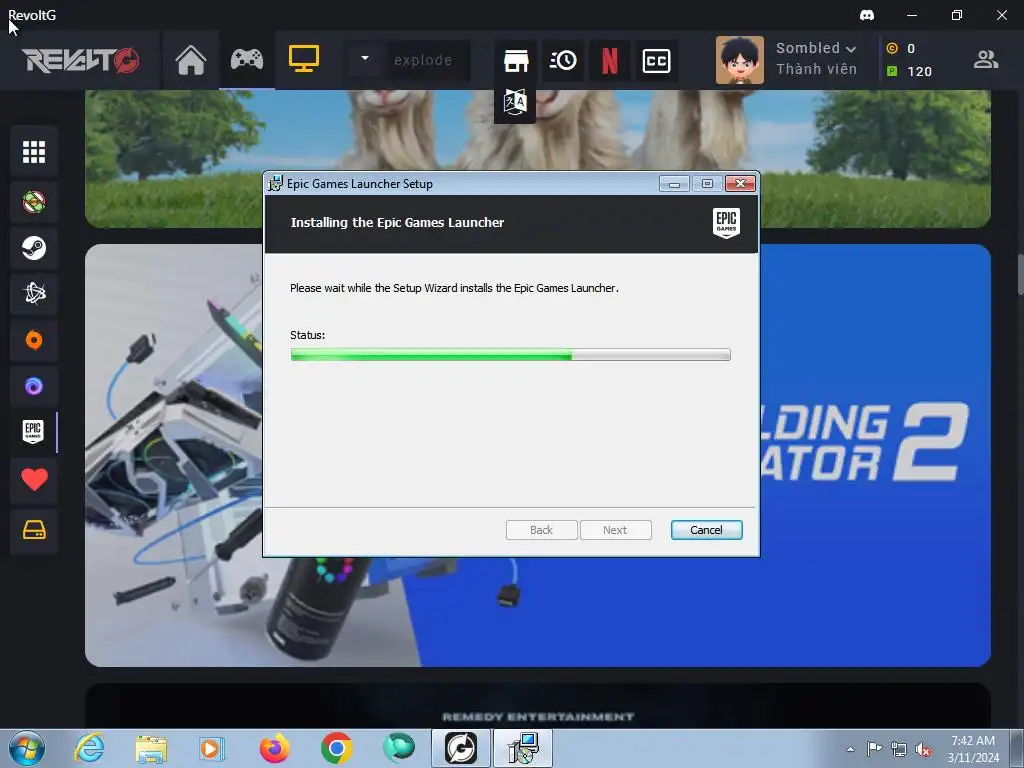Screen dimensions: 1024x768
Task: Open the Steam launcher in sidebar
Action: click(x=34, y=248)
